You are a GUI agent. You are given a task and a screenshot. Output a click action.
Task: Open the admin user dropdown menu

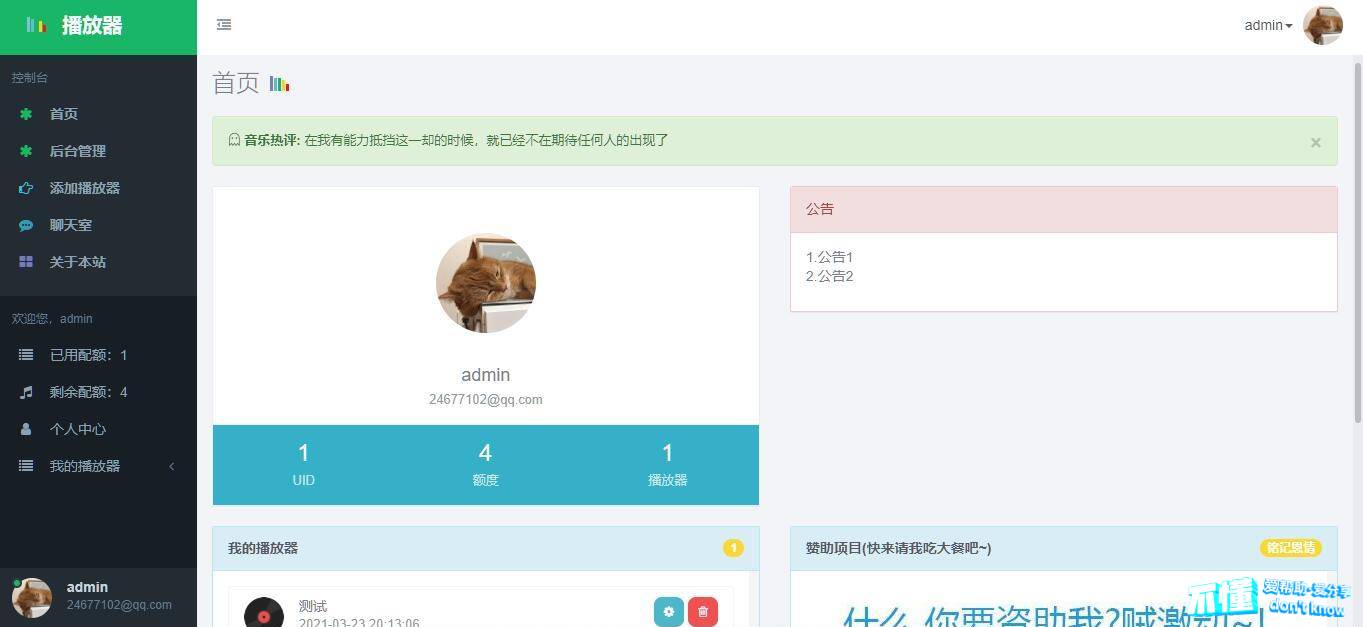(x=1267, y=26)
